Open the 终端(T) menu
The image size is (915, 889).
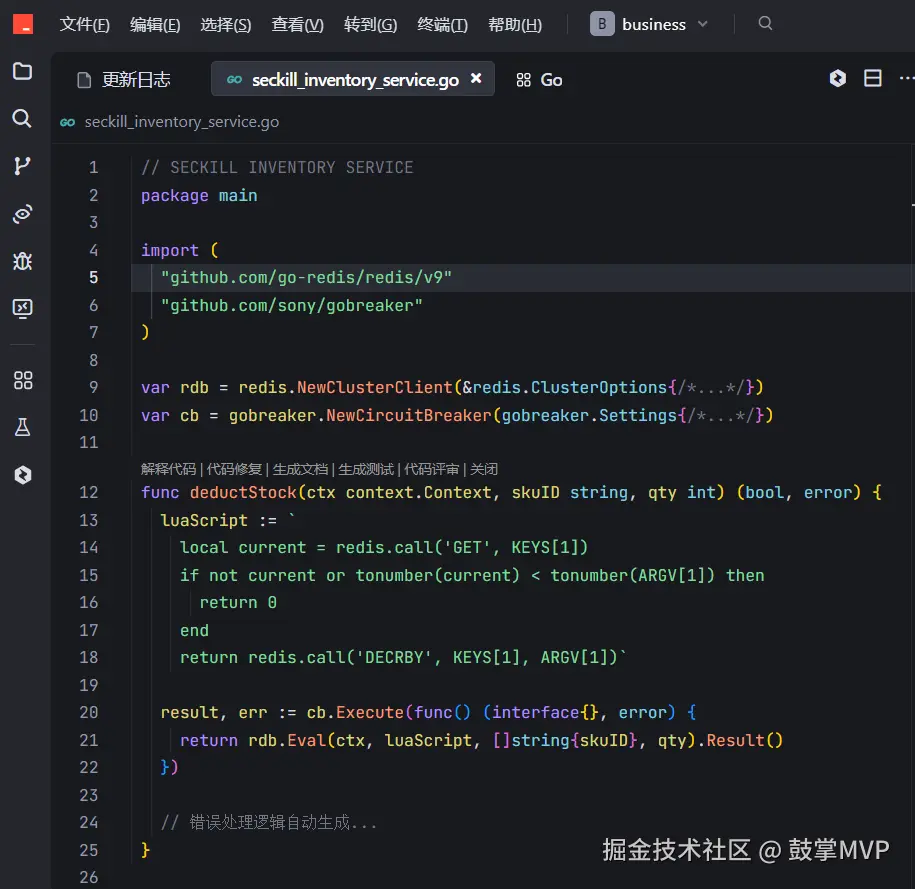point(442,25)
